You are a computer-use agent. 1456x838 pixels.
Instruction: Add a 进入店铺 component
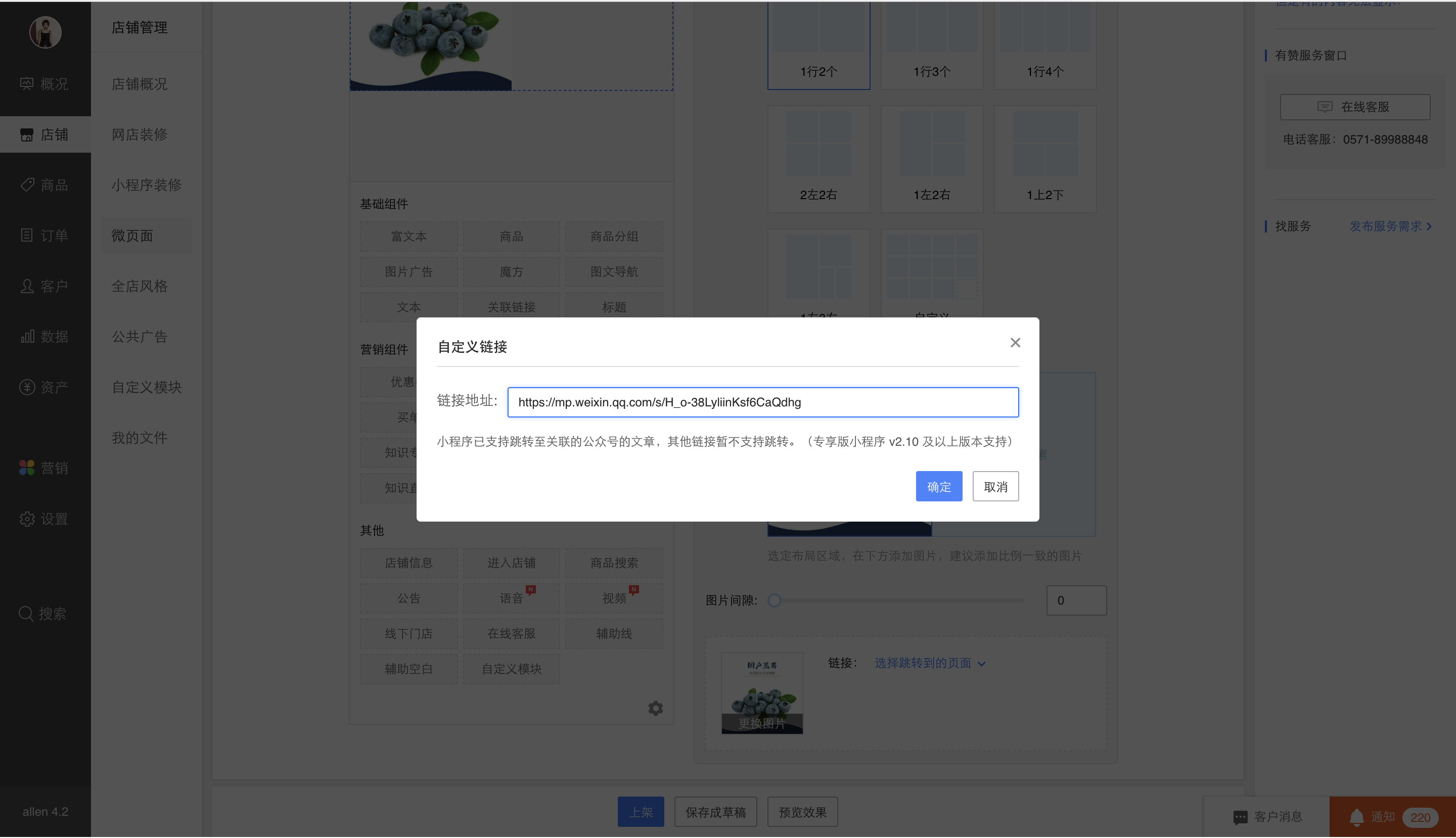[x=511, y=563]
